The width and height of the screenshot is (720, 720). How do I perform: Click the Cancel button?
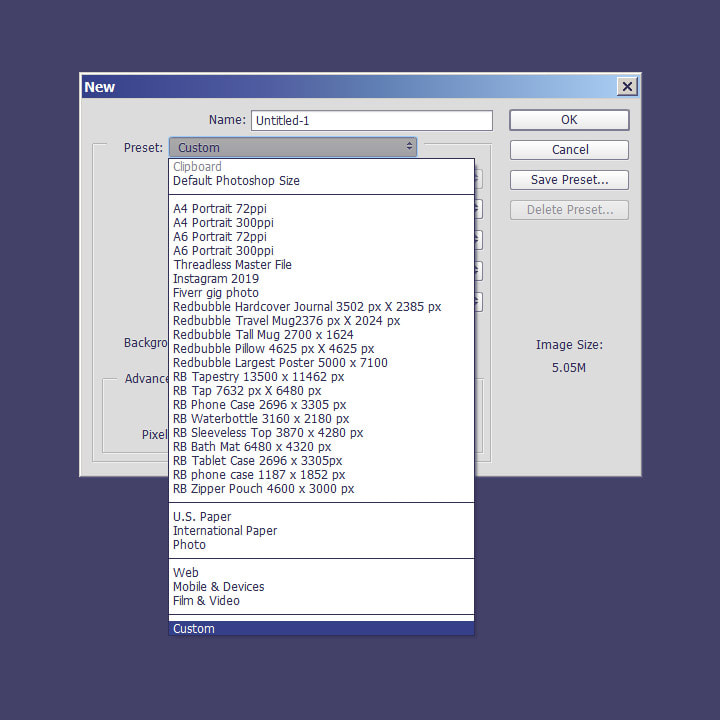[569, 150]
